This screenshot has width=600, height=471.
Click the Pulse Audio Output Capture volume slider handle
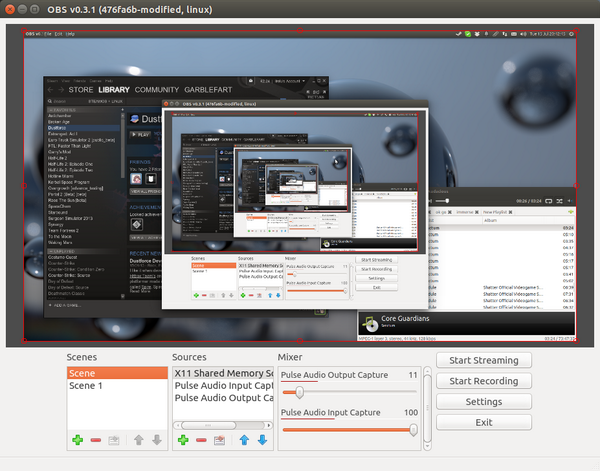click(x=300, y=392)
